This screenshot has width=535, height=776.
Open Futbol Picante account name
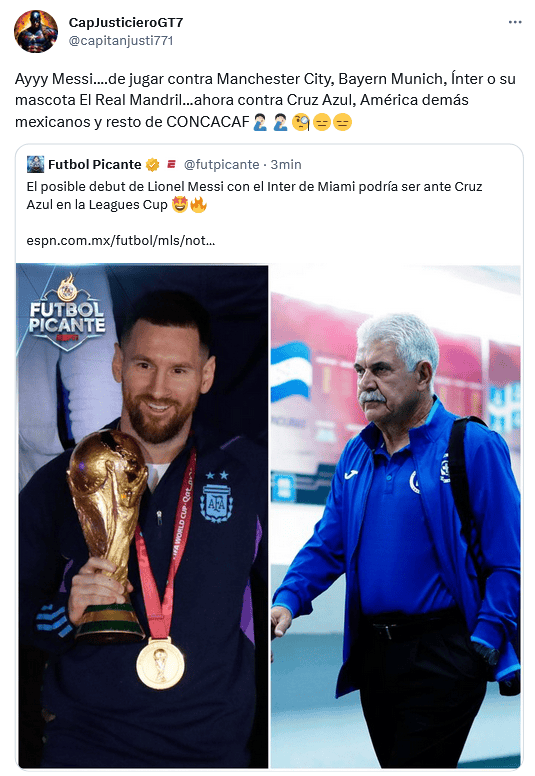[x=95, y=164]
